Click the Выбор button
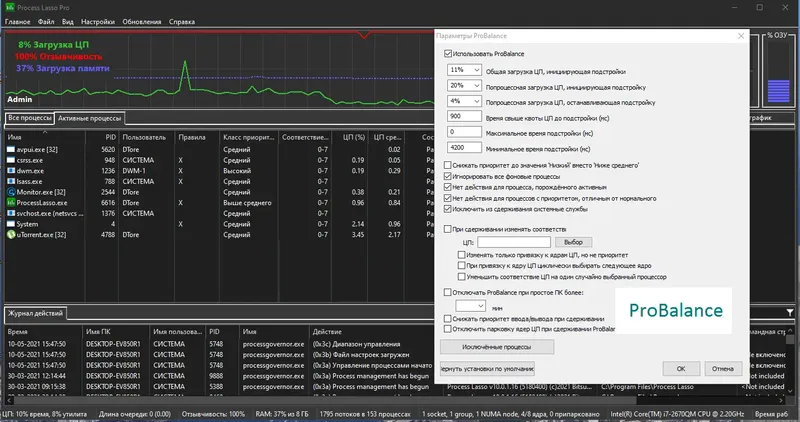This screenshot has height=422, width=800. [x=573, y=242]
